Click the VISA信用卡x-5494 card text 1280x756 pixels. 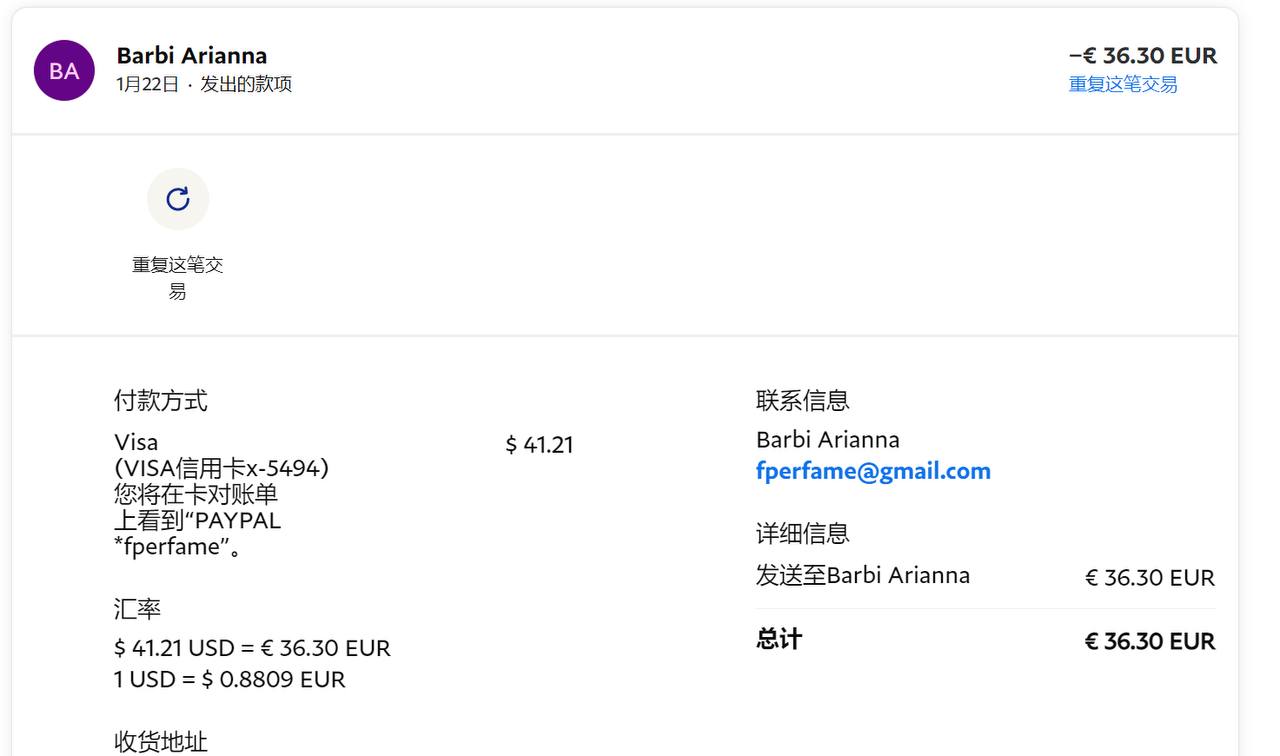click(x=221, y=468)
